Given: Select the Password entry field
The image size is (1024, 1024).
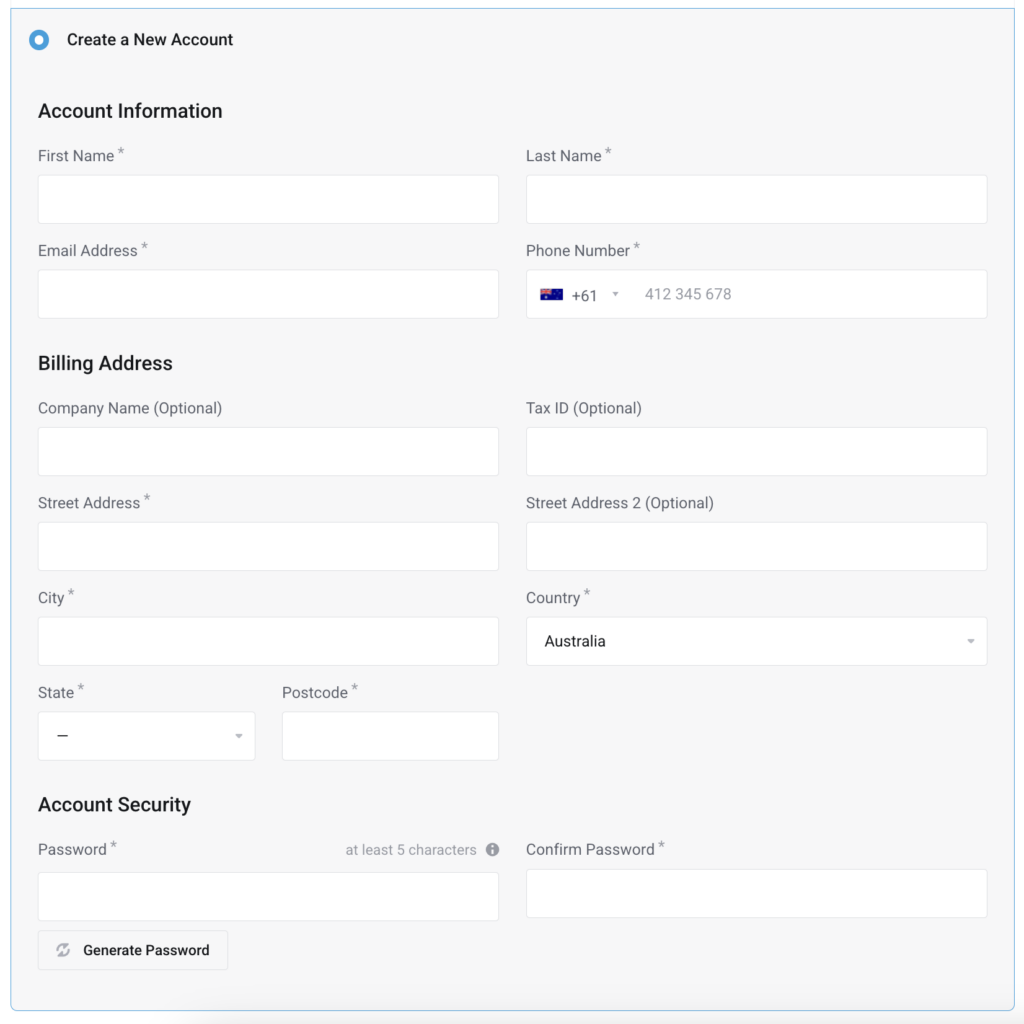Looking at the screenshot, I should (268, 897).
